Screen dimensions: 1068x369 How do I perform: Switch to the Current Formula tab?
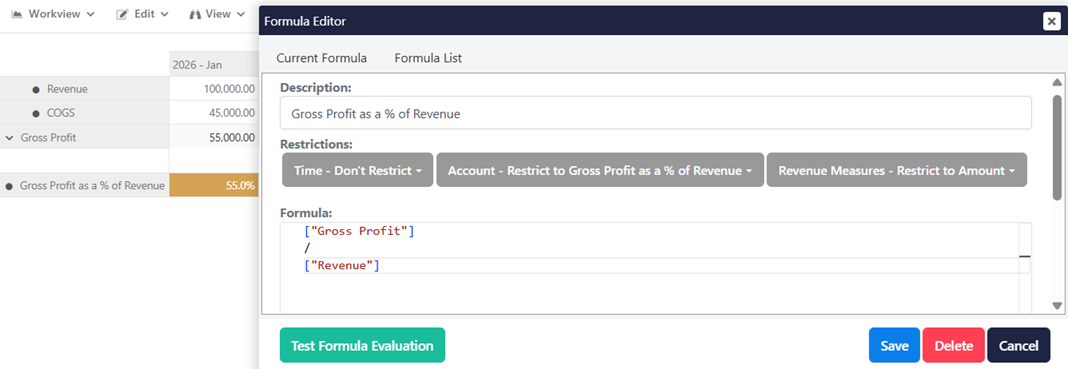321,59
